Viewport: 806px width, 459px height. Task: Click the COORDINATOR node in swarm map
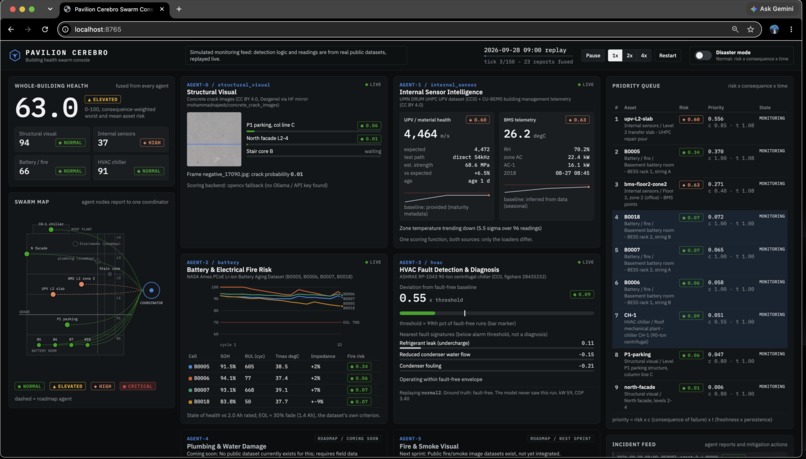(151, 290)
